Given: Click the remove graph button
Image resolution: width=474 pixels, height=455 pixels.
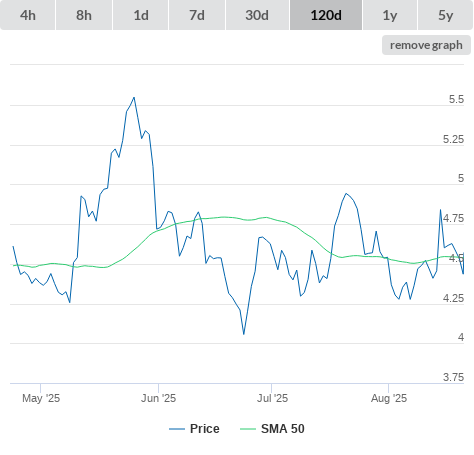Looking at the screenshot, I should pos(426,45).
